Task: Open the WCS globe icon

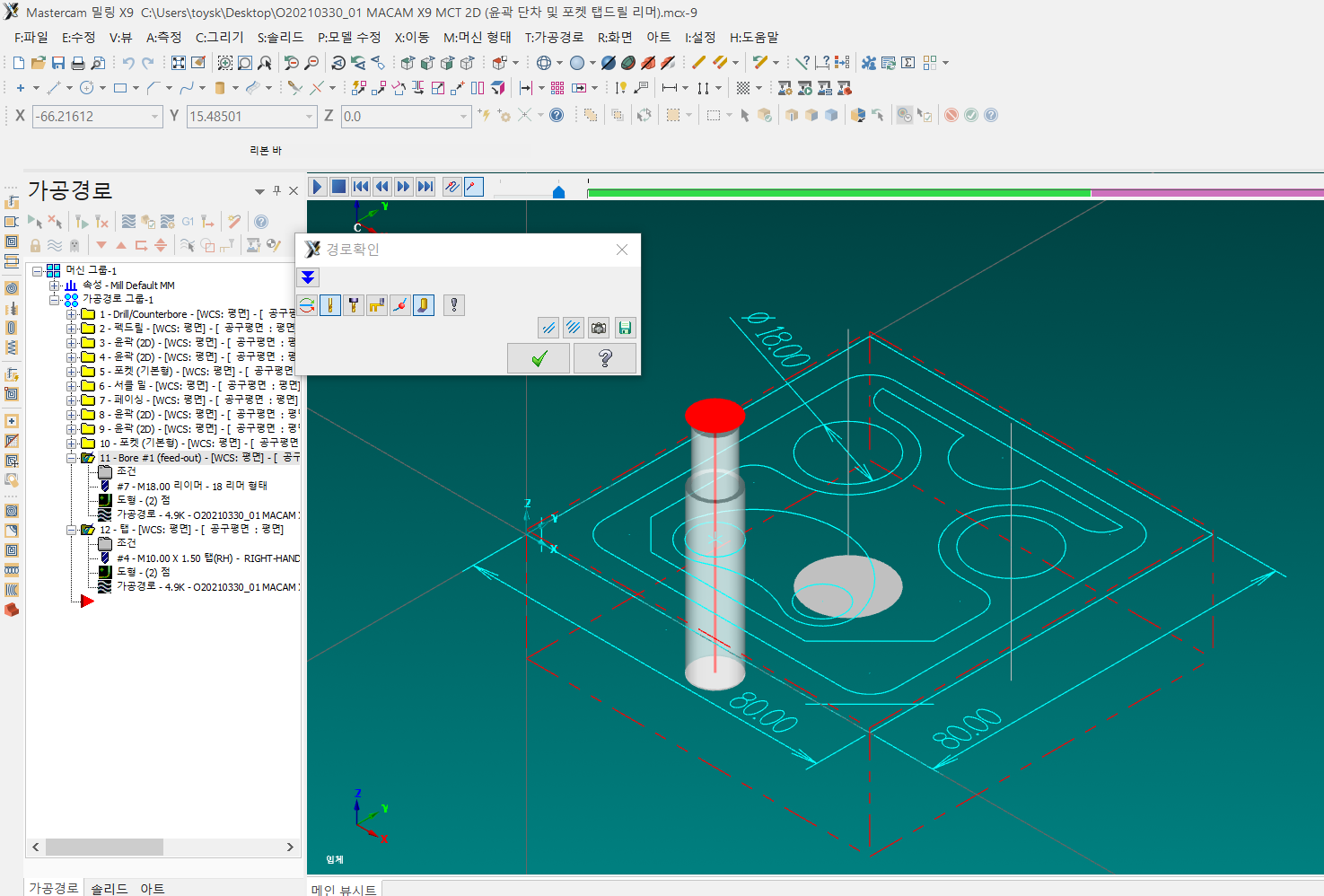Action: tap(544, 63)
